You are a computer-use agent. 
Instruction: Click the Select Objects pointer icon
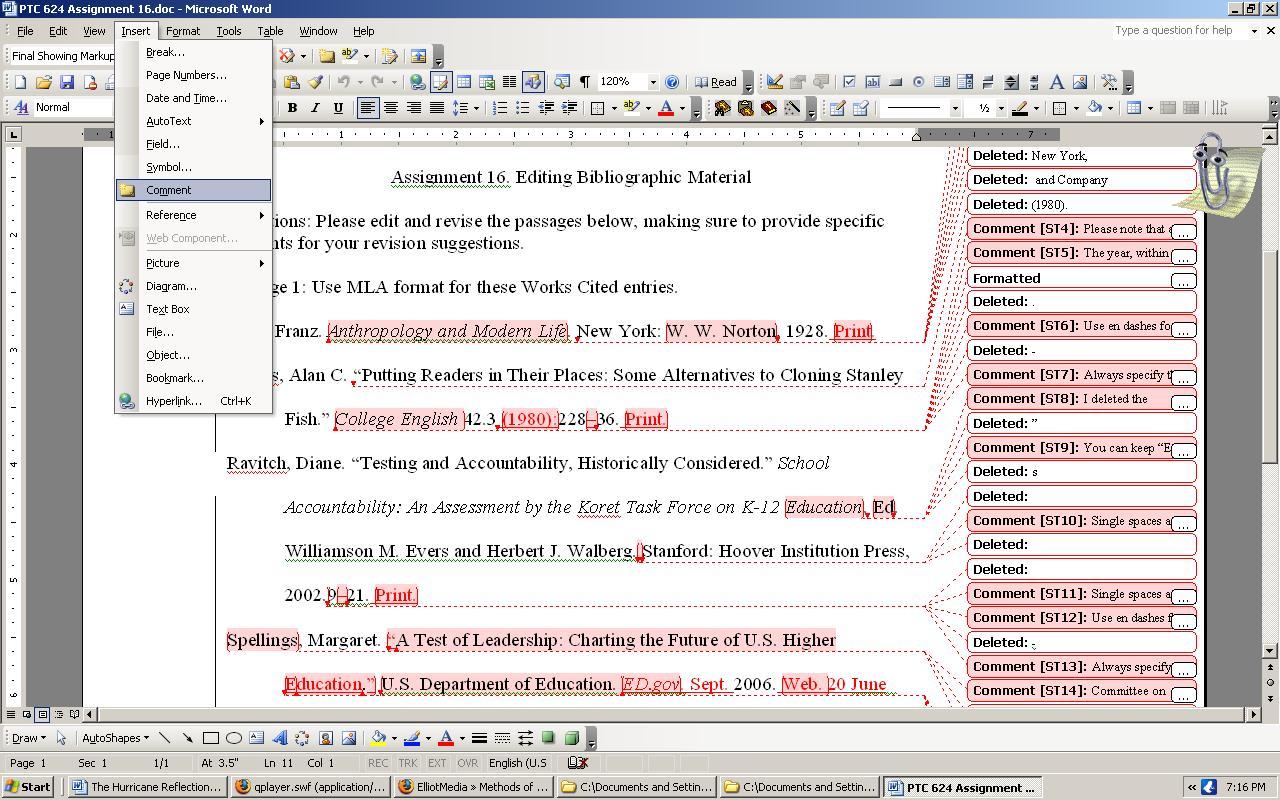[x=61, y=738]
